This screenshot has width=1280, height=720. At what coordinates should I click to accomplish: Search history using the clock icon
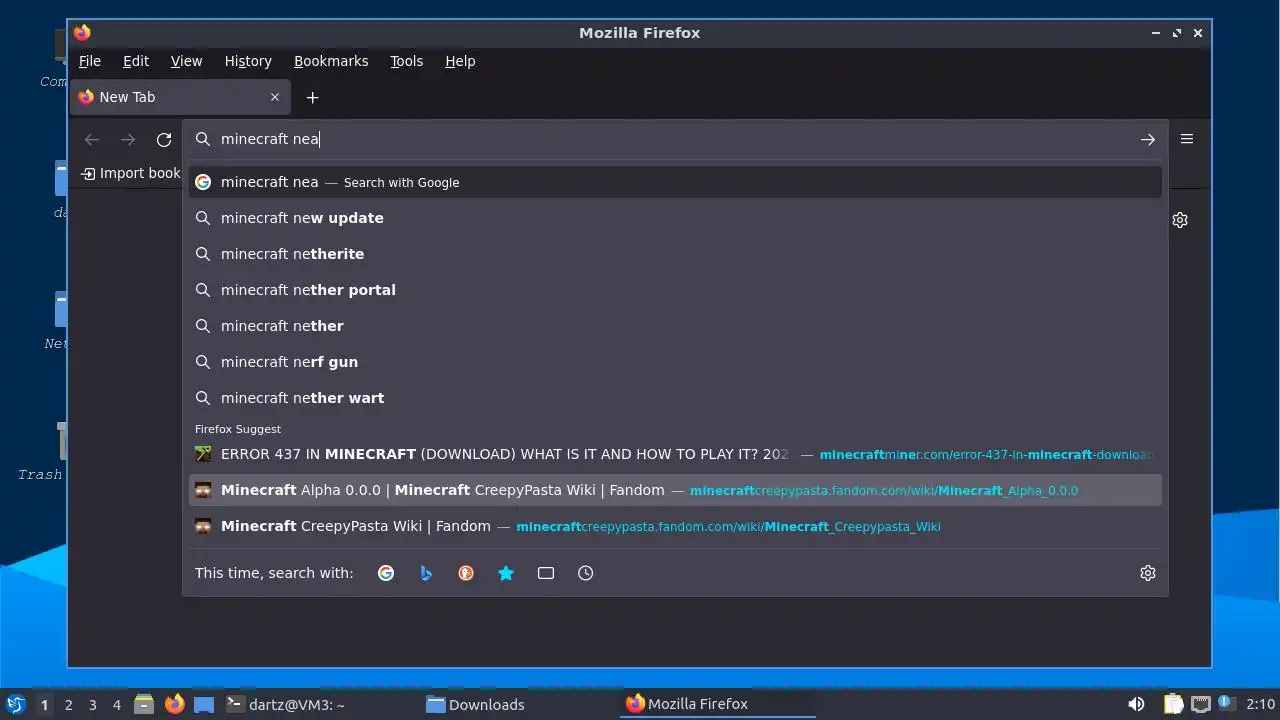click(586, 573)
